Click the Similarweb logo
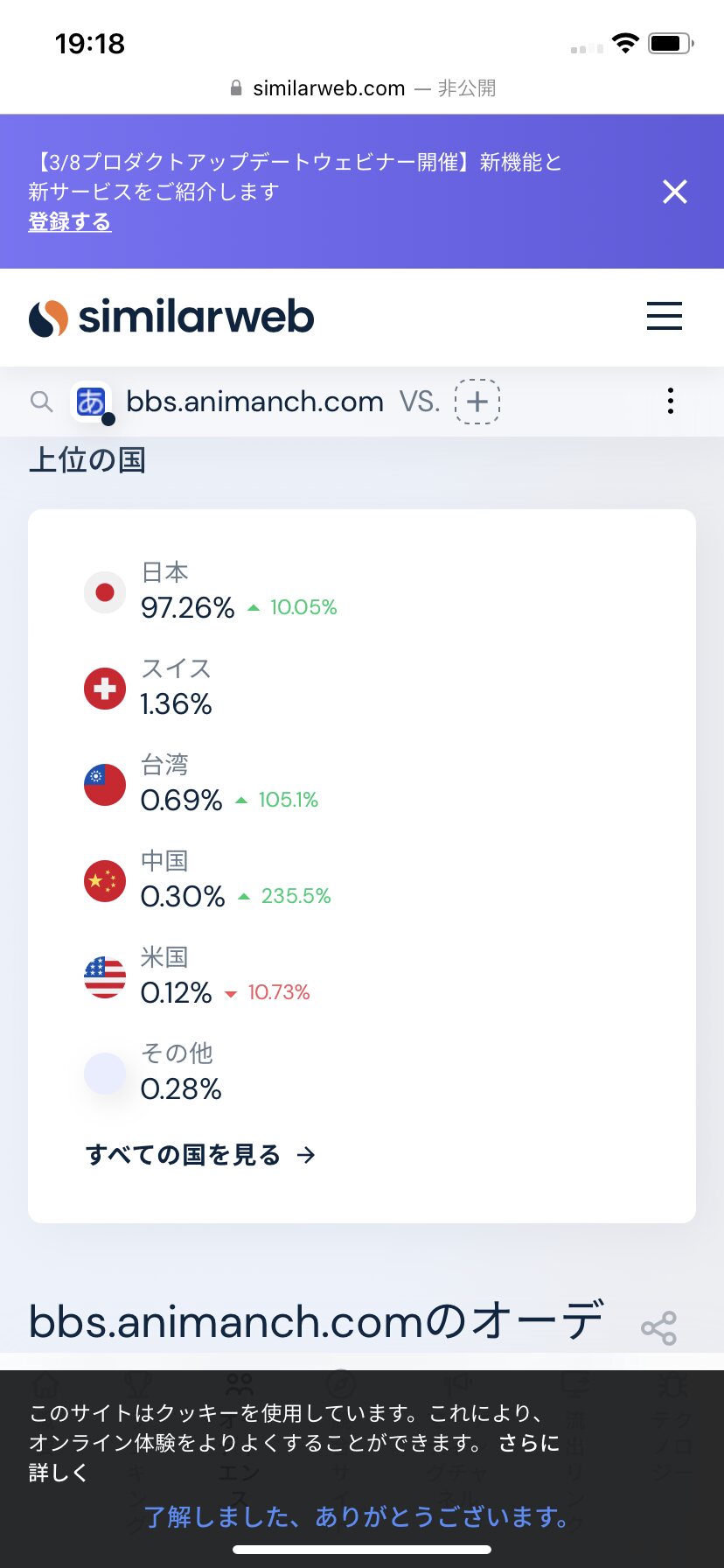724x1568 pixels. [x=171, y=317]
